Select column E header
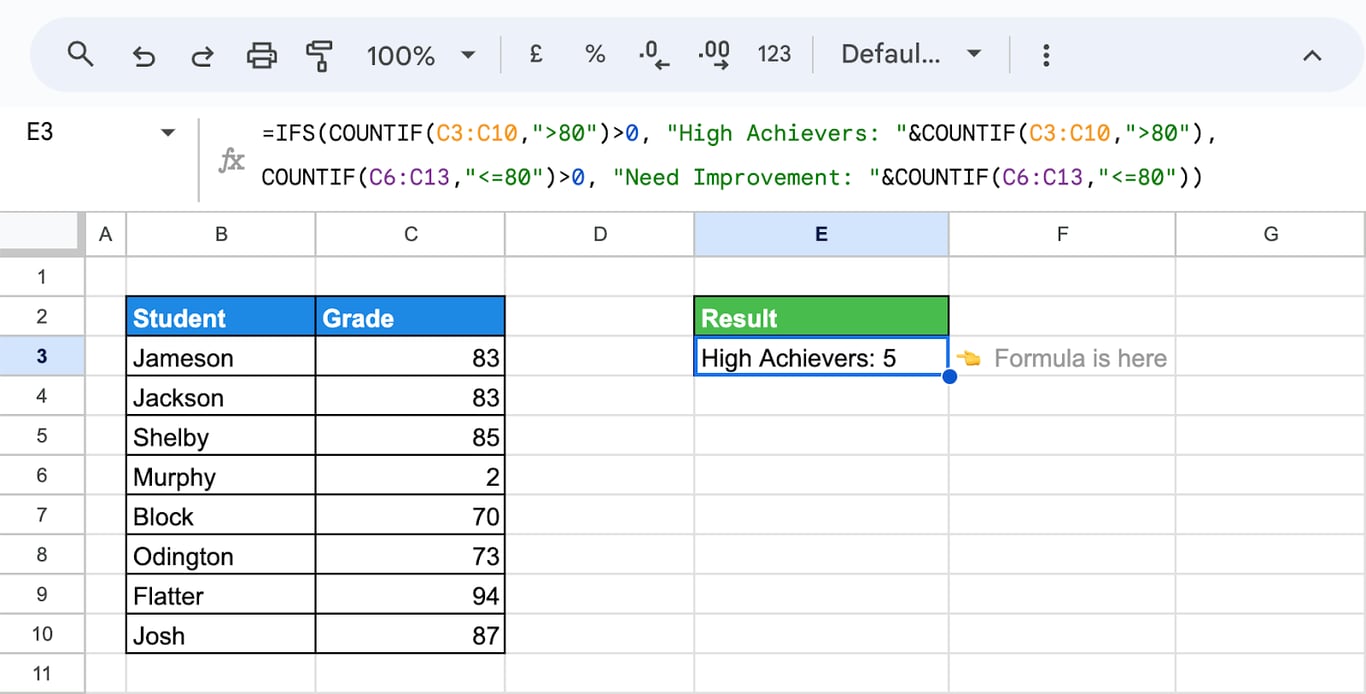 click(x=821, y=234)
